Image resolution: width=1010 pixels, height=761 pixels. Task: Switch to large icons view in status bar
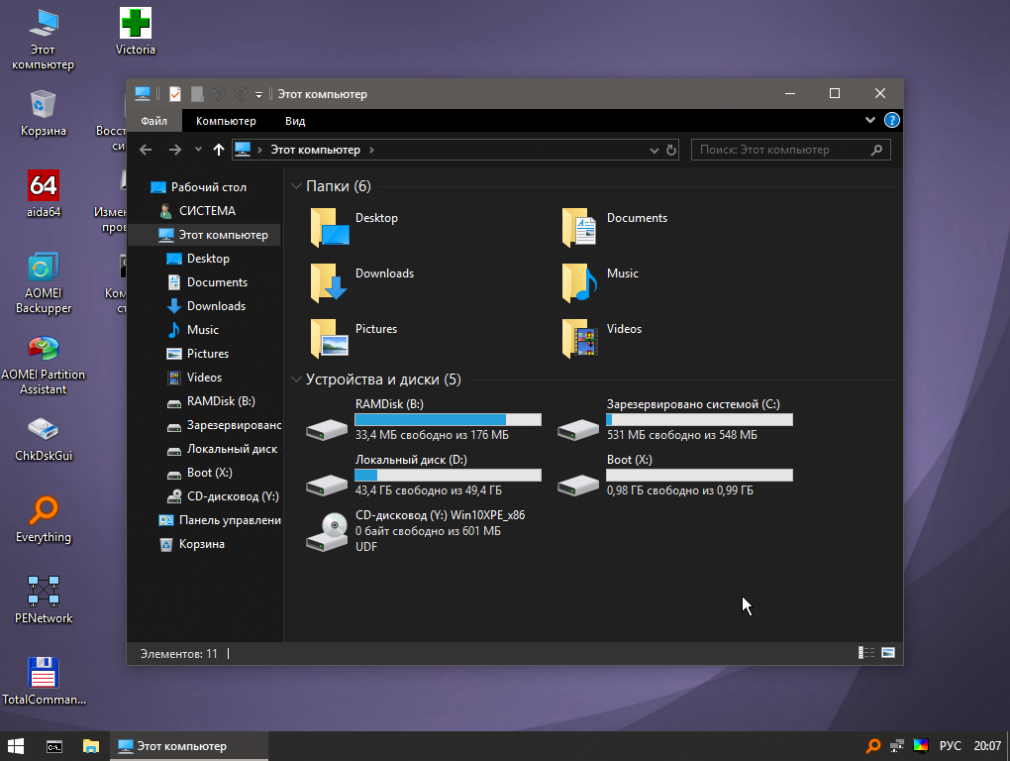click(x=888, y=653)
